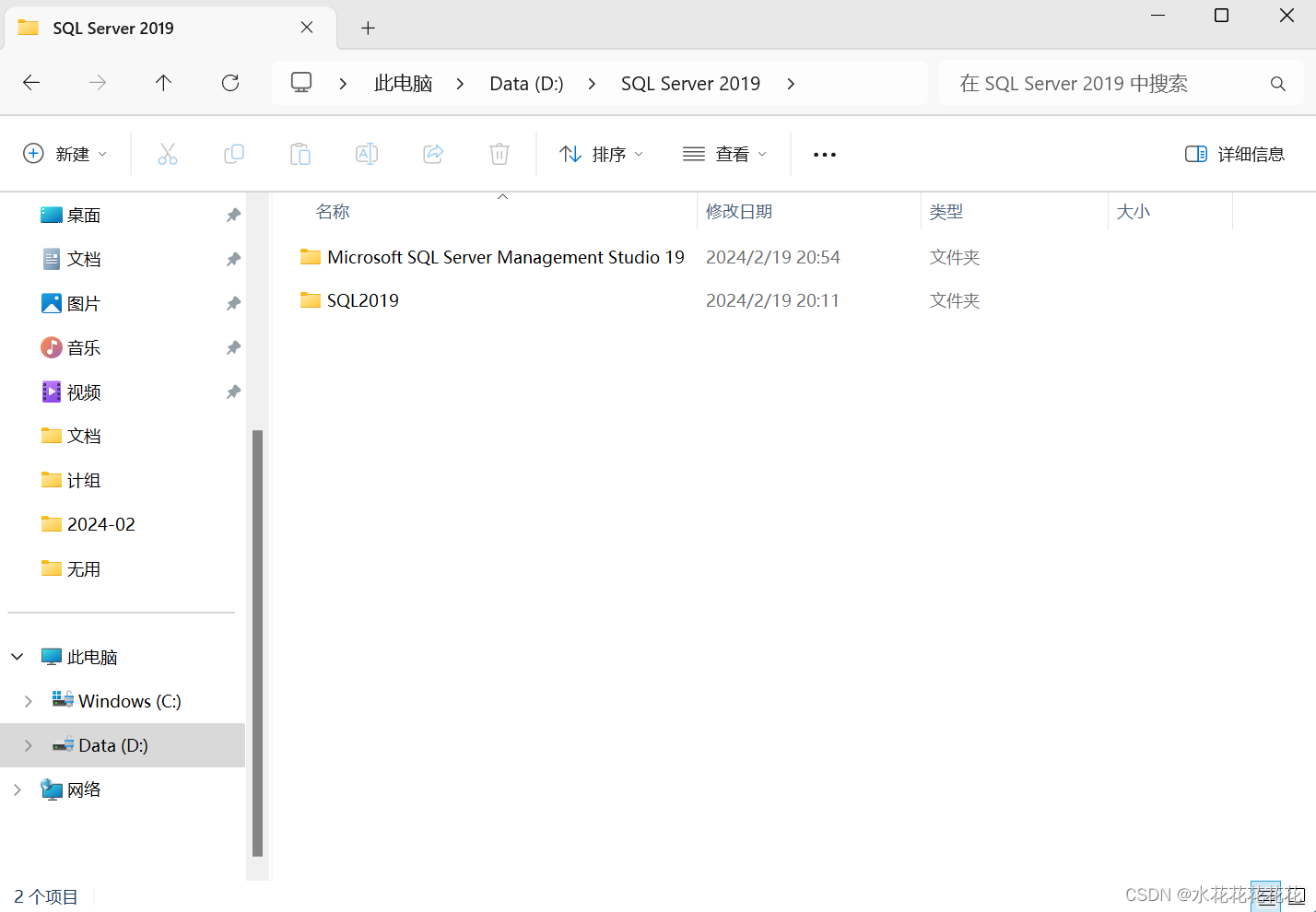The image size is (1316, 912).
Task: Go back to previous folder
Action: point(31,83)
